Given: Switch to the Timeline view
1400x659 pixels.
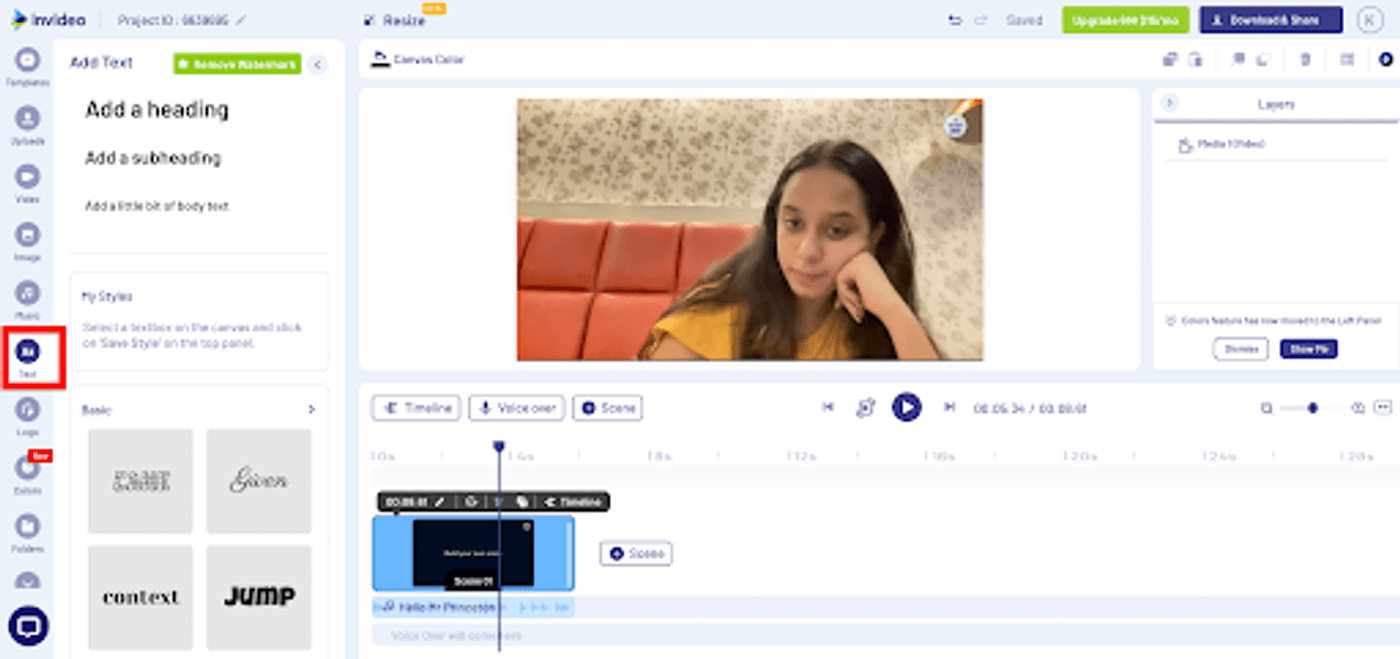Looking at the screenshot, I should tap(416, 408).
